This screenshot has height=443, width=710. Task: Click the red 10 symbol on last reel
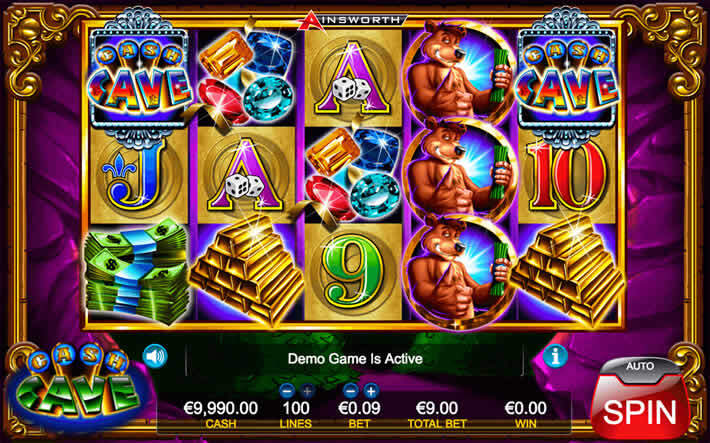click(566, 176)
